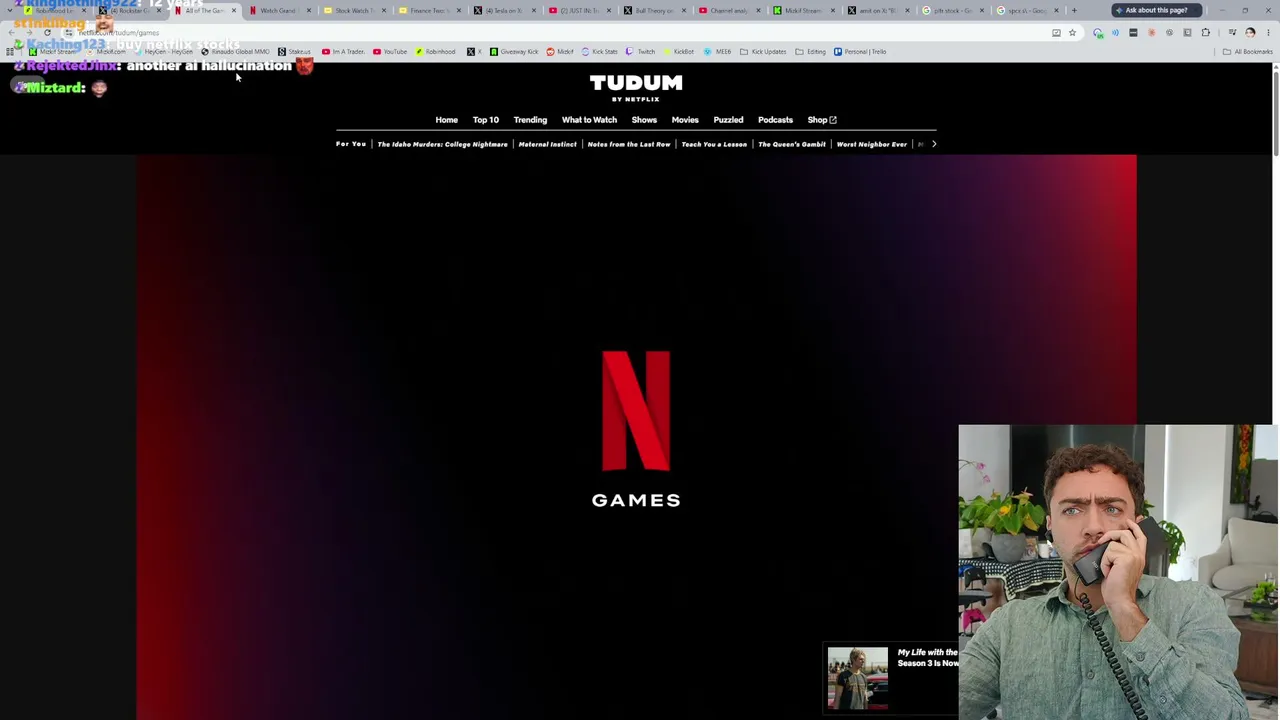The height and width of the screenshot is (720, 1280).
Task: Expand For You strip with right arrow
Action: pos(934,144)
